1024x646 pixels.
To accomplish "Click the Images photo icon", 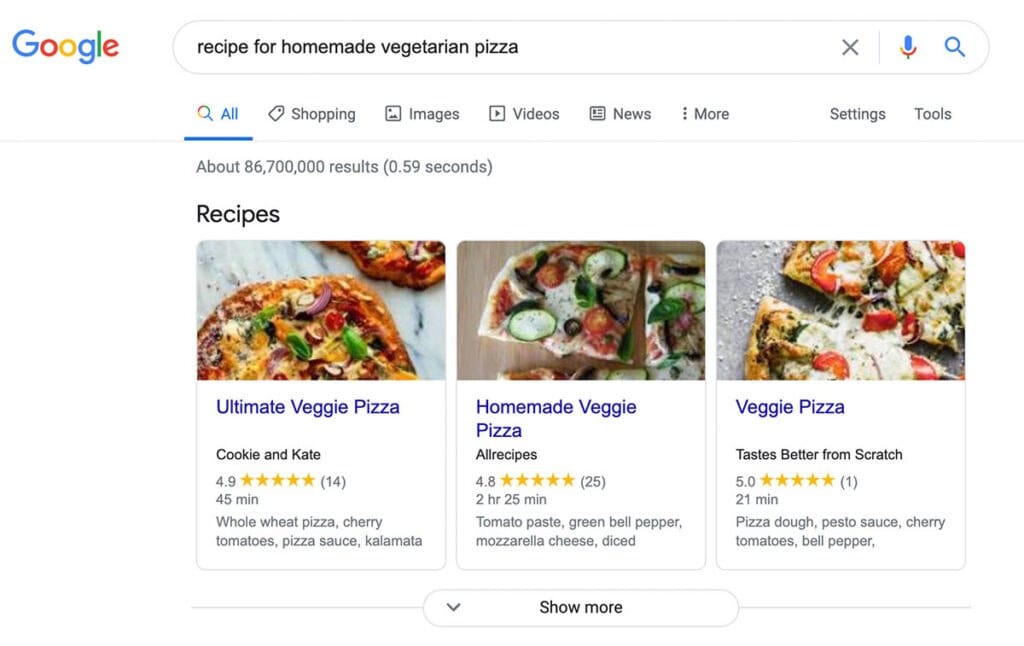I will [393, 114].
